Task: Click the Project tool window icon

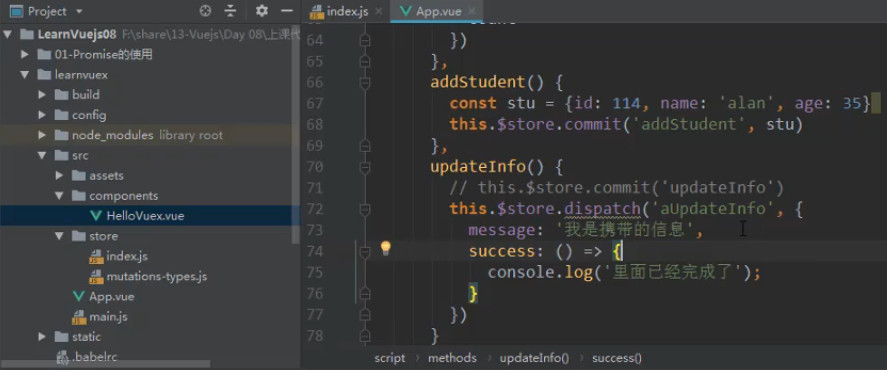Action: (x=17, y=11)
